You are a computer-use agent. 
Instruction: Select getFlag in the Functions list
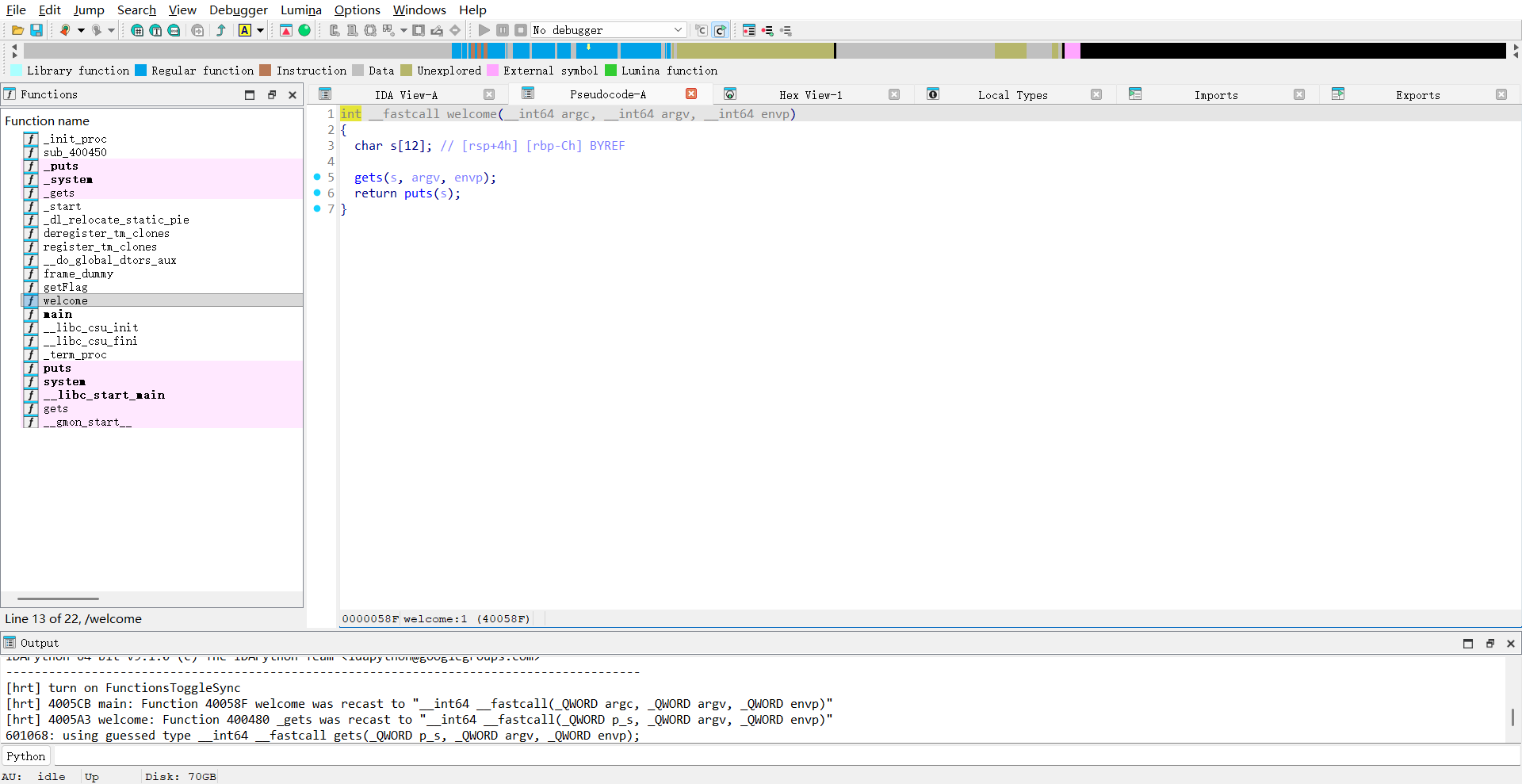65,287
